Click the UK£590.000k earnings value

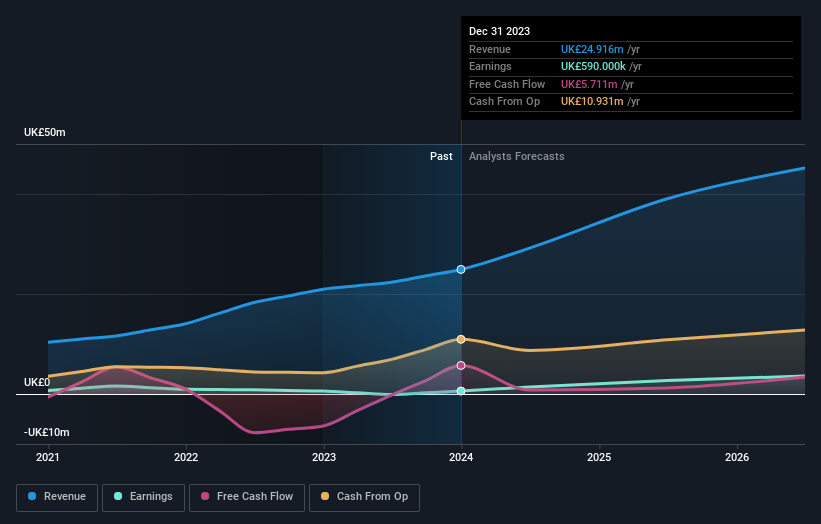pos(593,66)
